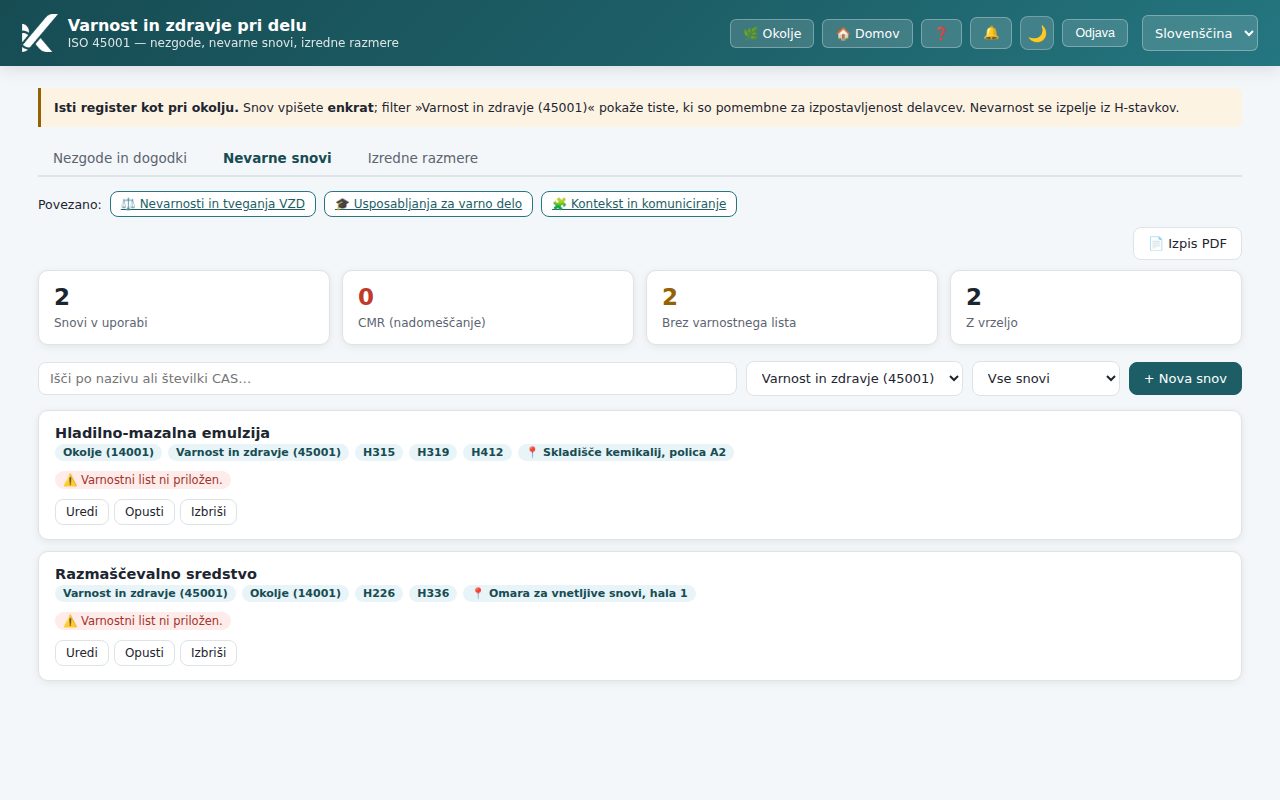Viewport: 1280px width, 800px height.
Task: Click missing safety sheet warning on Hladilno-mazalna emulzija
Action: (x=143, y=480)
